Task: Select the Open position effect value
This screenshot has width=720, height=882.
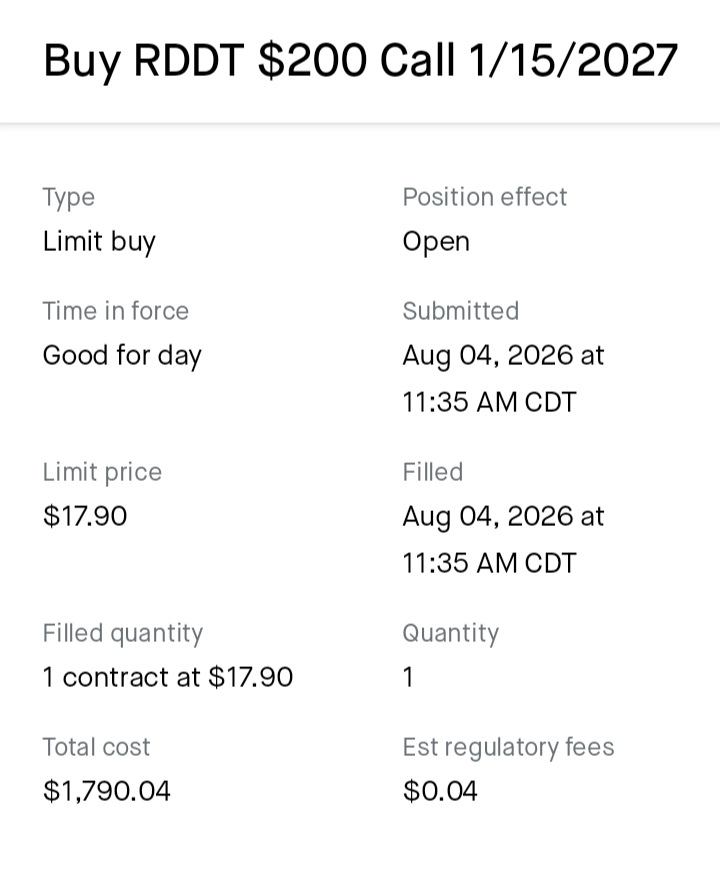Action: click(x=436, y=242)
